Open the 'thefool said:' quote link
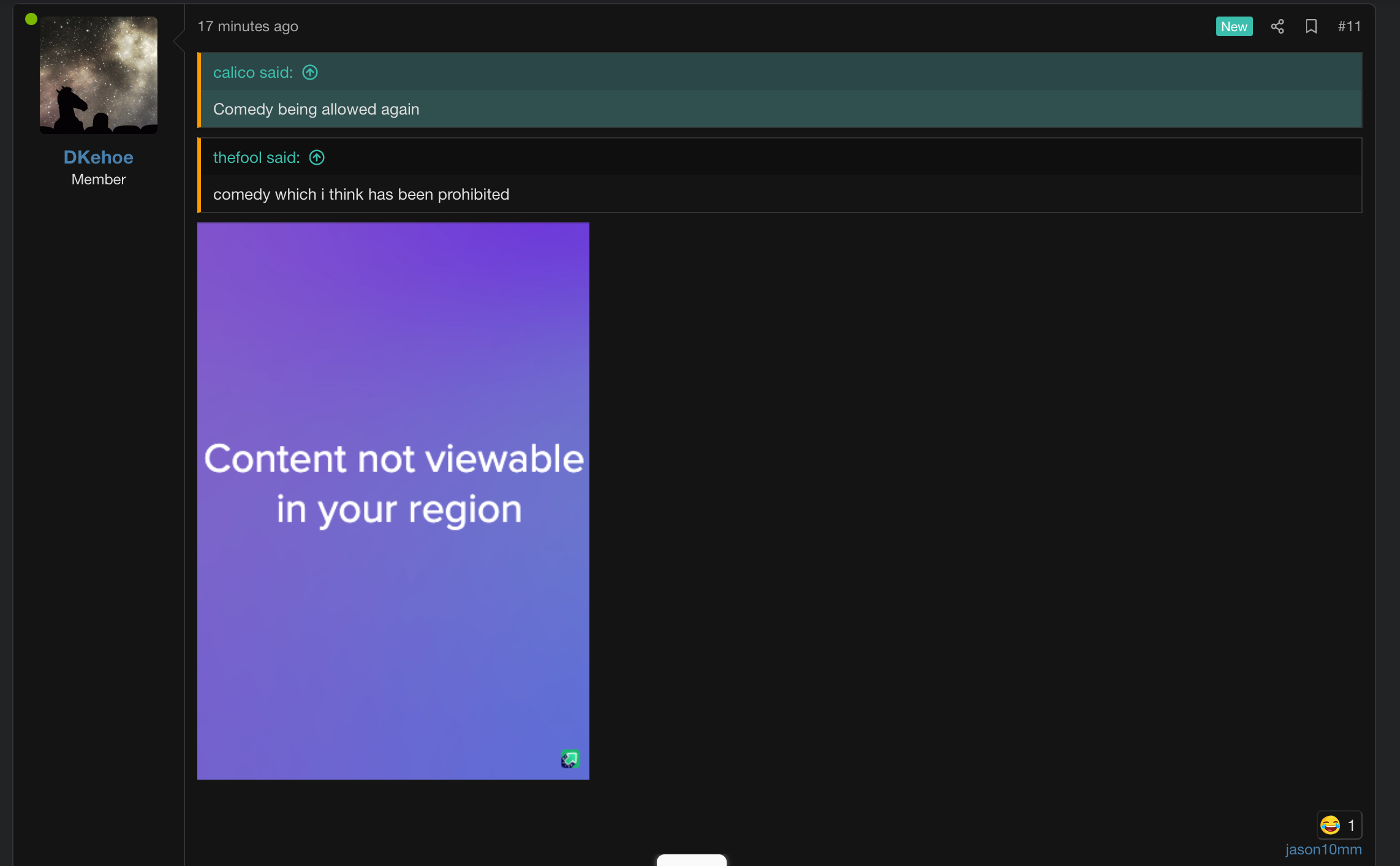 tap(257, 157)
